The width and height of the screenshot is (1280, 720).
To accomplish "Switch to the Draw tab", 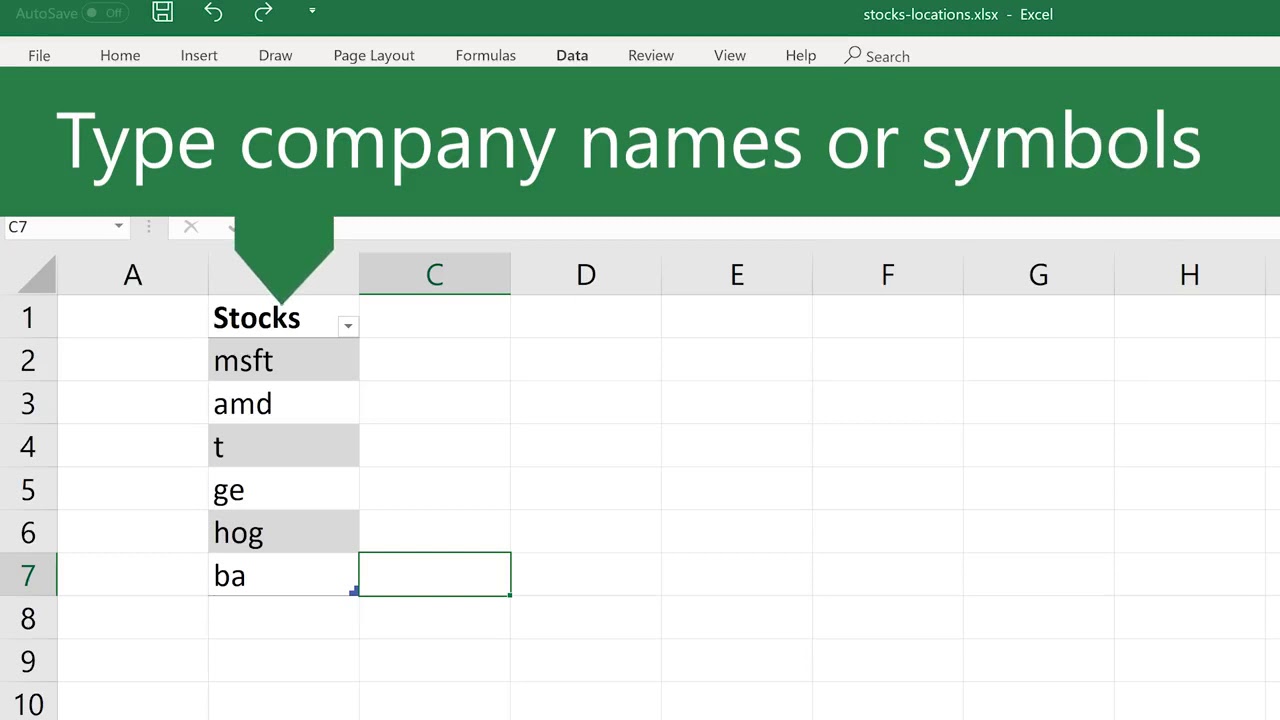I will (275, 55).
